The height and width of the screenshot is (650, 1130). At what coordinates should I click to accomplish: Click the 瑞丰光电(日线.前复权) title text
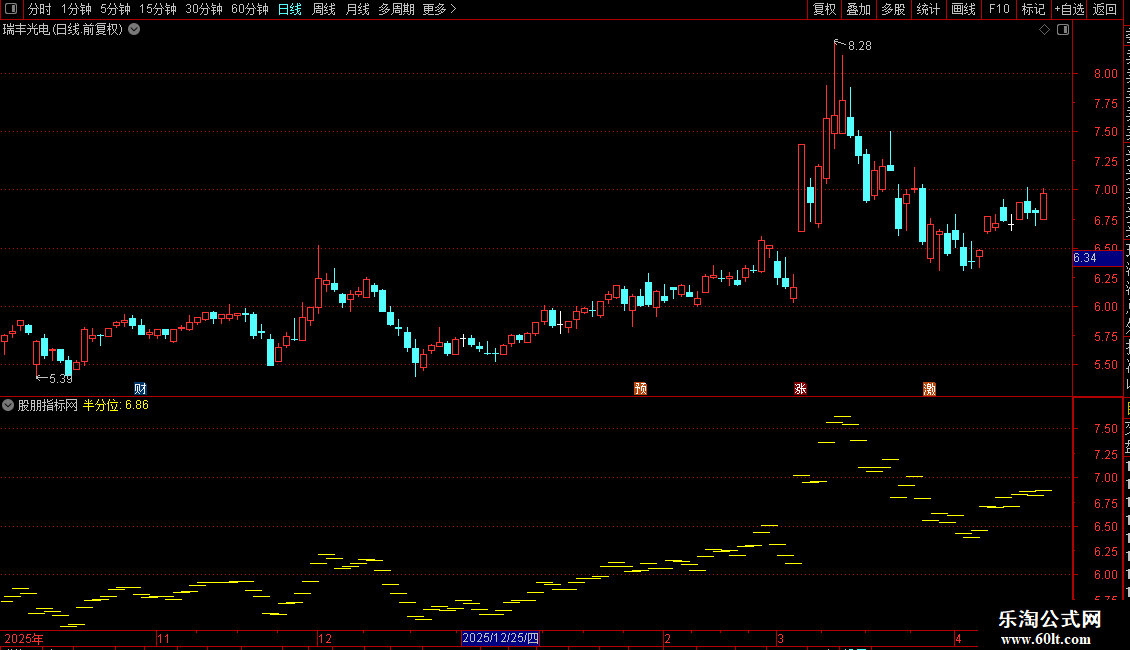[63, 30]
